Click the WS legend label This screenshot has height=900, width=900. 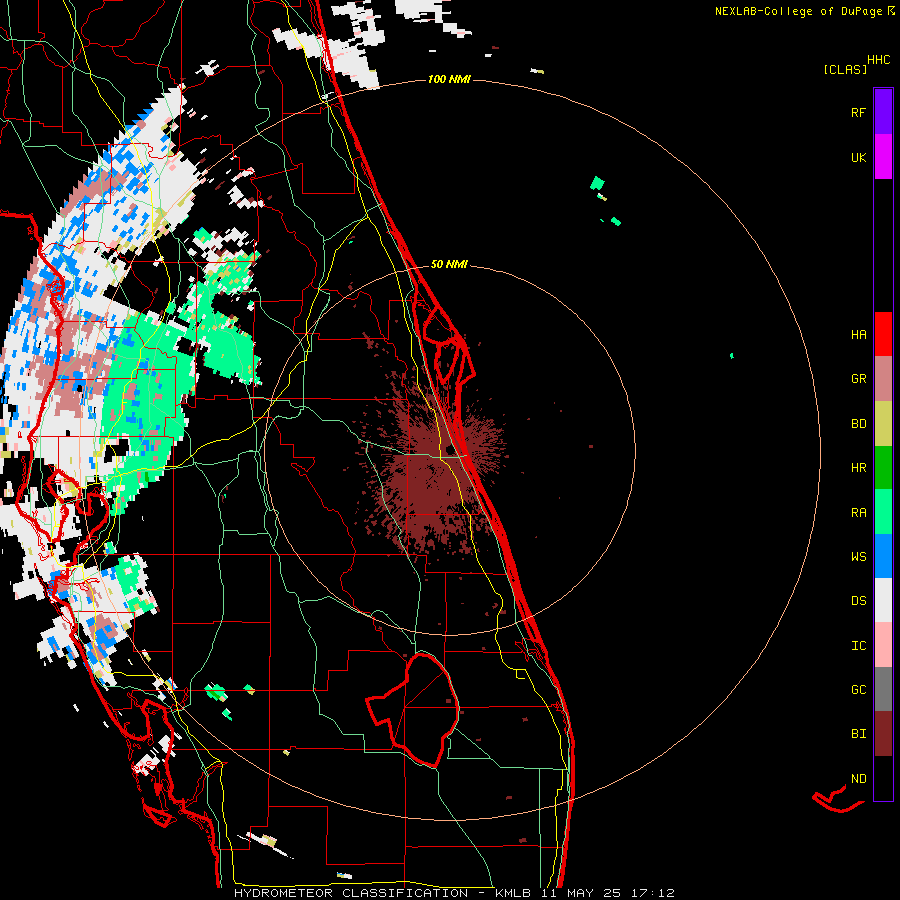(858, 557)
